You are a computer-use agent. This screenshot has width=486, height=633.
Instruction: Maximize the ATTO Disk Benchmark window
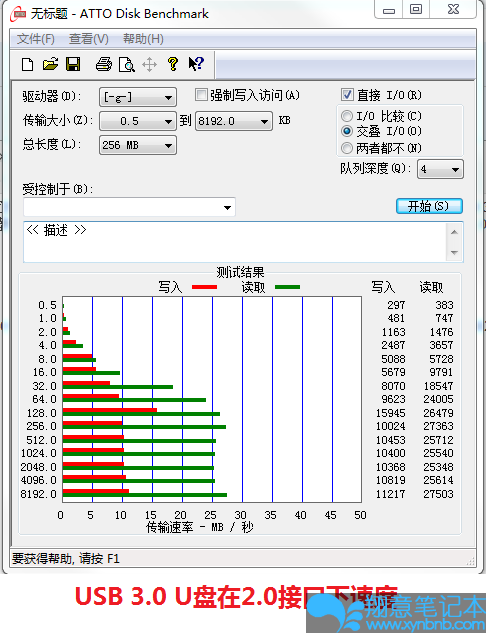pos(416,10)
